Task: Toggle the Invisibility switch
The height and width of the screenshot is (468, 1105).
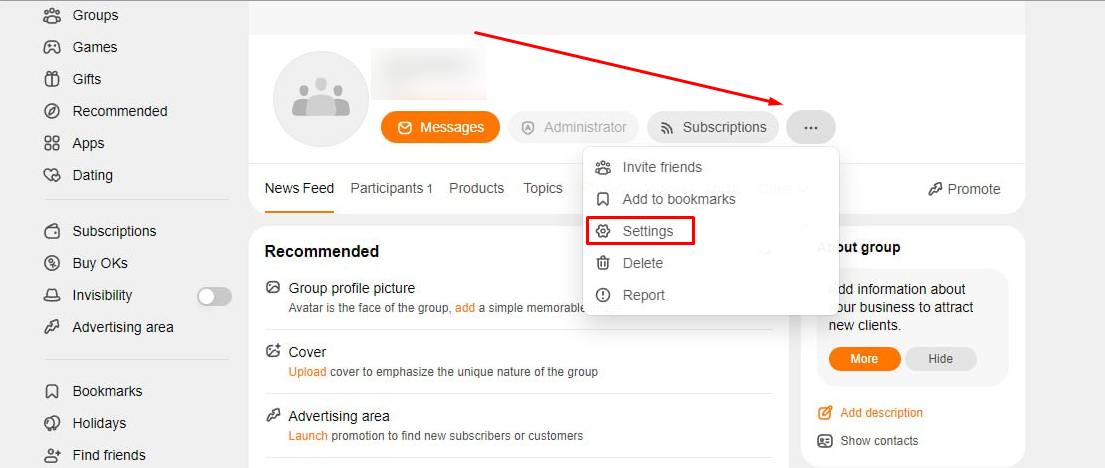Action: (x=214, y=296)
